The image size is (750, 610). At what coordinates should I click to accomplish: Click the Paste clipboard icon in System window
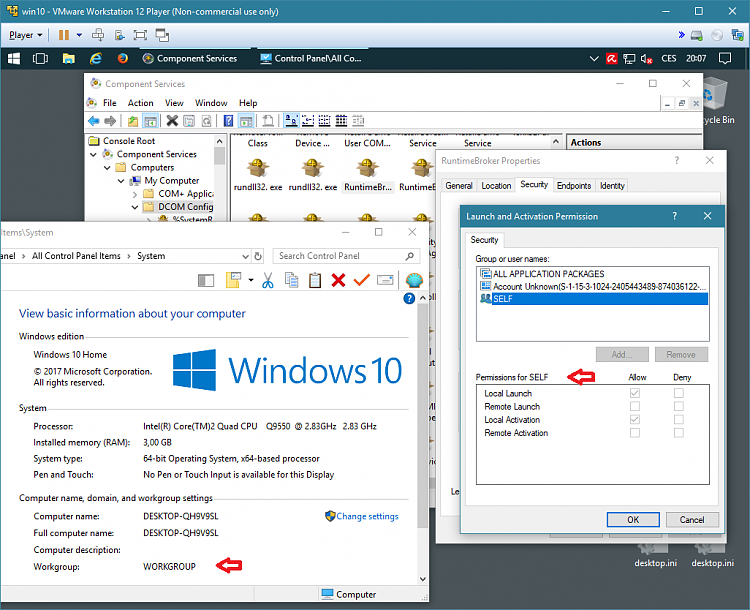(x=315, y=280)
